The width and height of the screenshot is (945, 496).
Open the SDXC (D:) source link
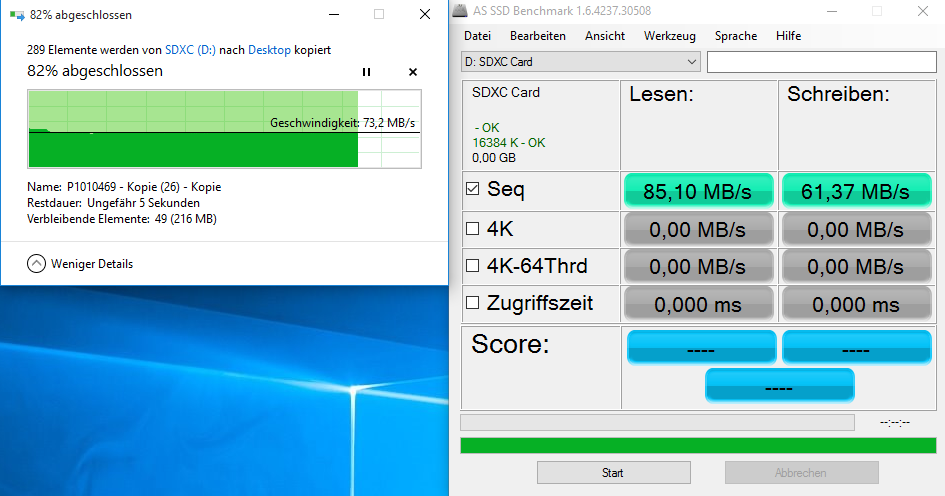coord(190,50)
